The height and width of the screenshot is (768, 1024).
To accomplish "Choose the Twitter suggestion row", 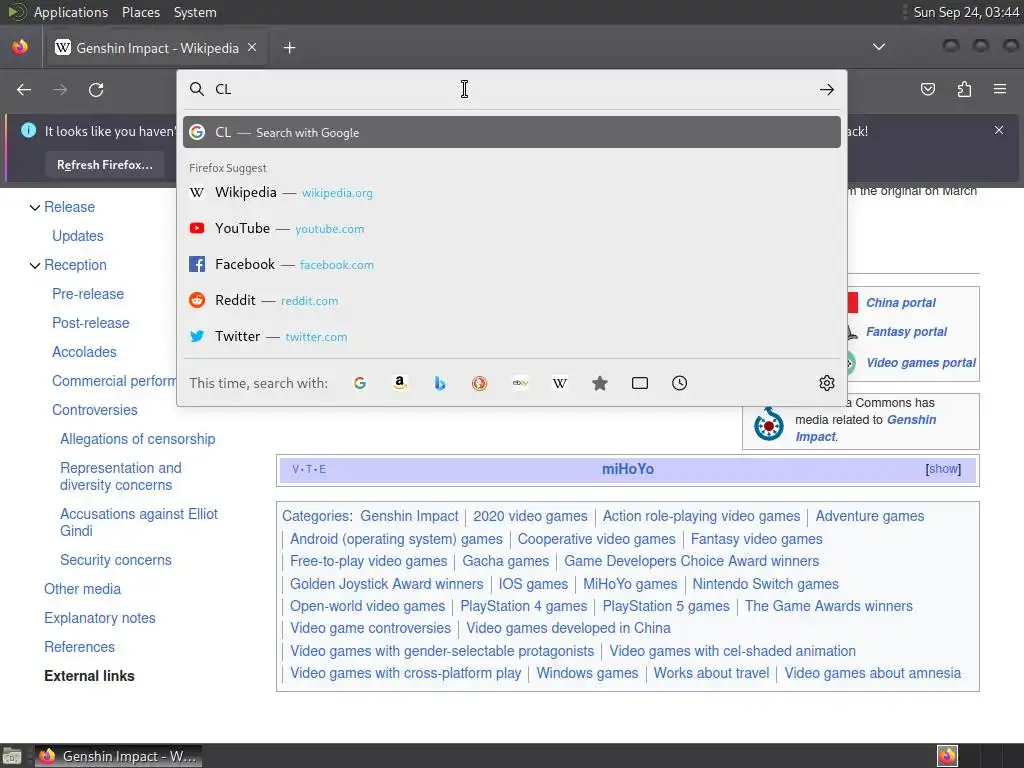I will [x=511, y=336].
